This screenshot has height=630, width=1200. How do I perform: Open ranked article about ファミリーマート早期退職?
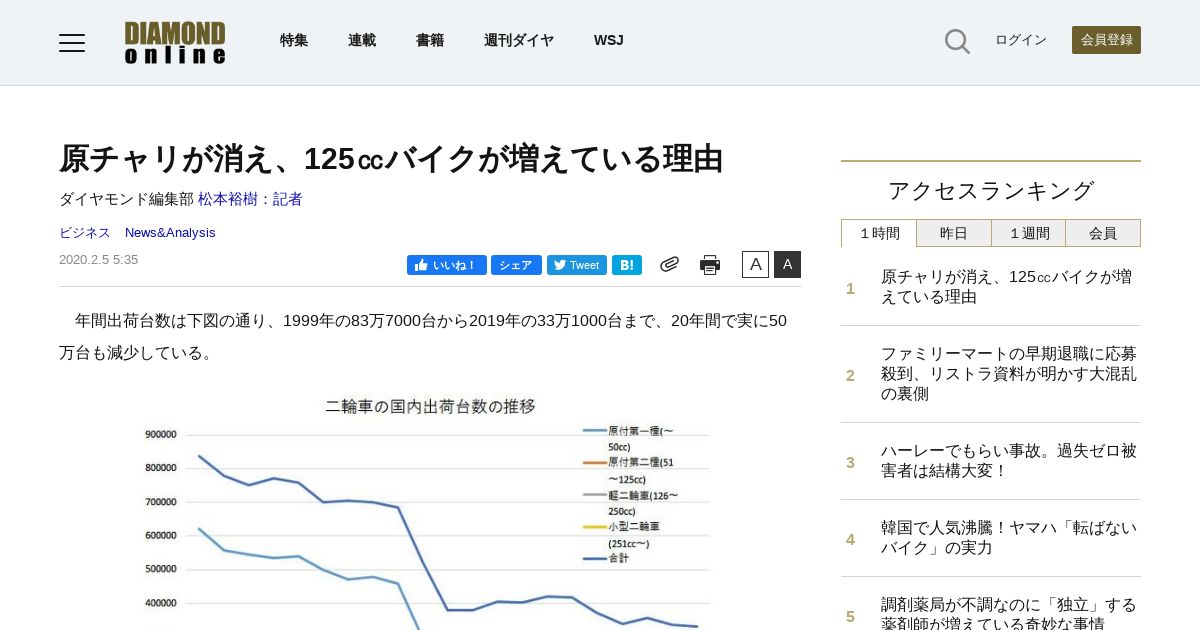pyautogui.click(x=1009, y=374)
